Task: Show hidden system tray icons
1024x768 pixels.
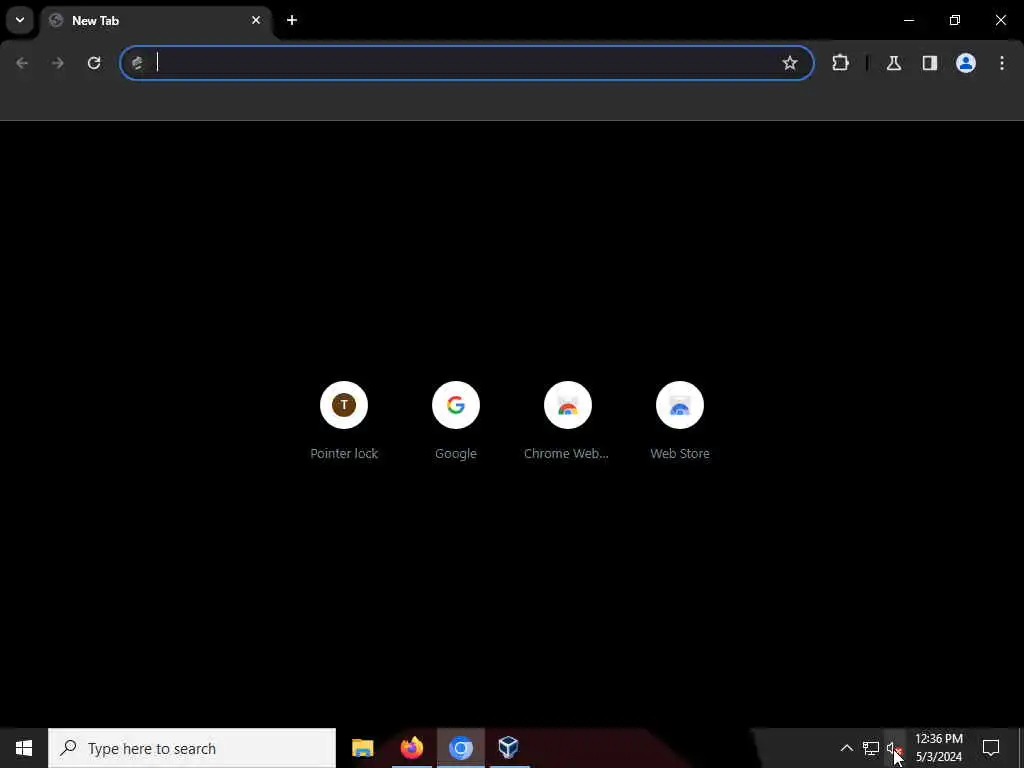Action: tap(846, 748)
